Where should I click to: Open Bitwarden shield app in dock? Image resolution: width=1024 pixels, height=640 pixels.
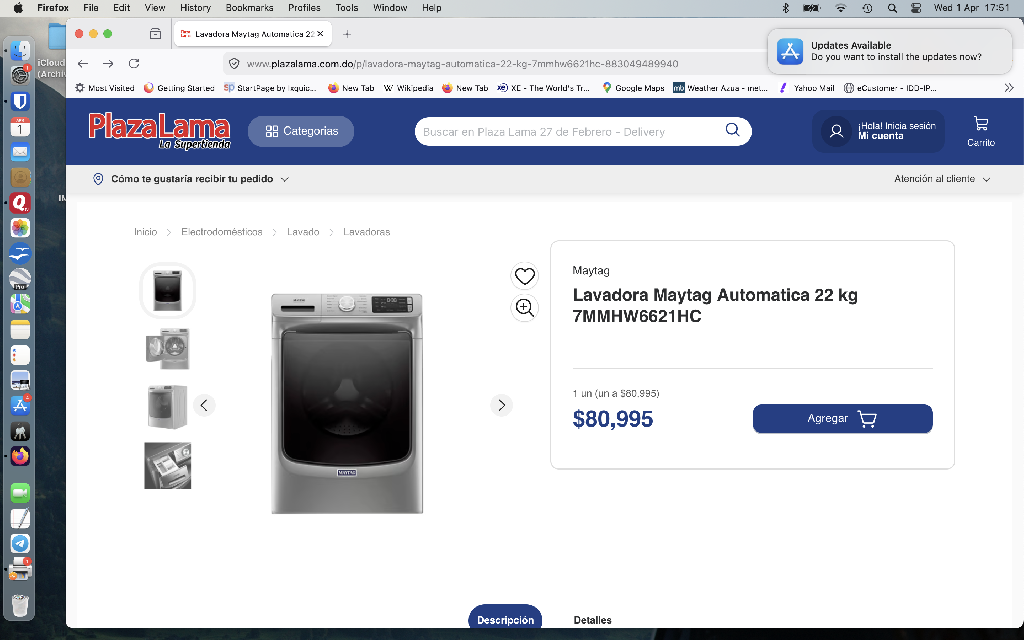pos(20,101)
